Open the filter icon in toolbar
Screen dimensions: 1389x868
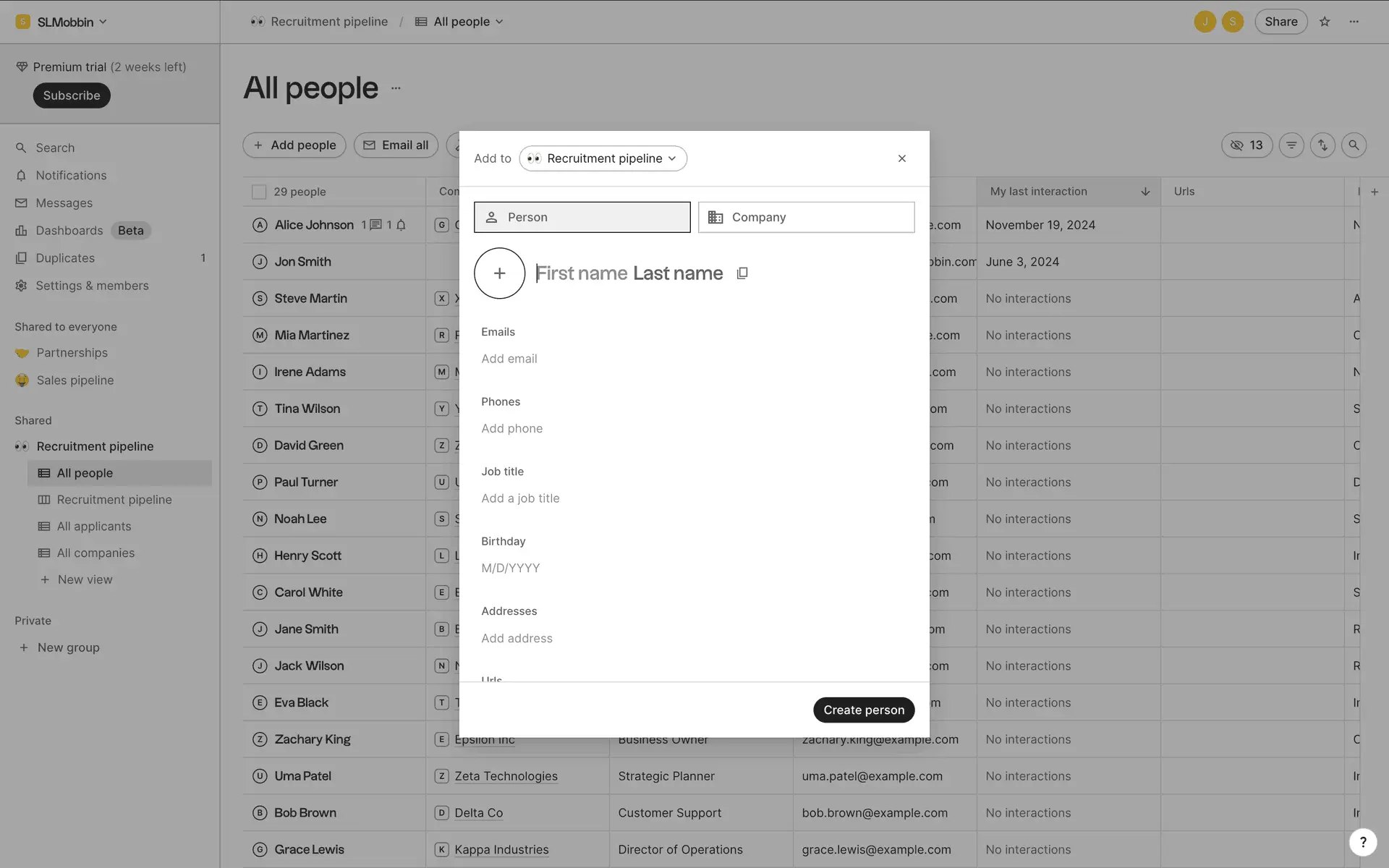[x=1291, y=145]
